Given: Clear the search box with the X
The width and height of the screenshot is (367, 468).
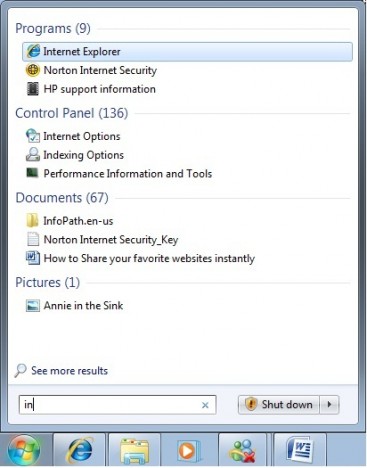Looking at the screenshot, I should click(x=205, y=405).
